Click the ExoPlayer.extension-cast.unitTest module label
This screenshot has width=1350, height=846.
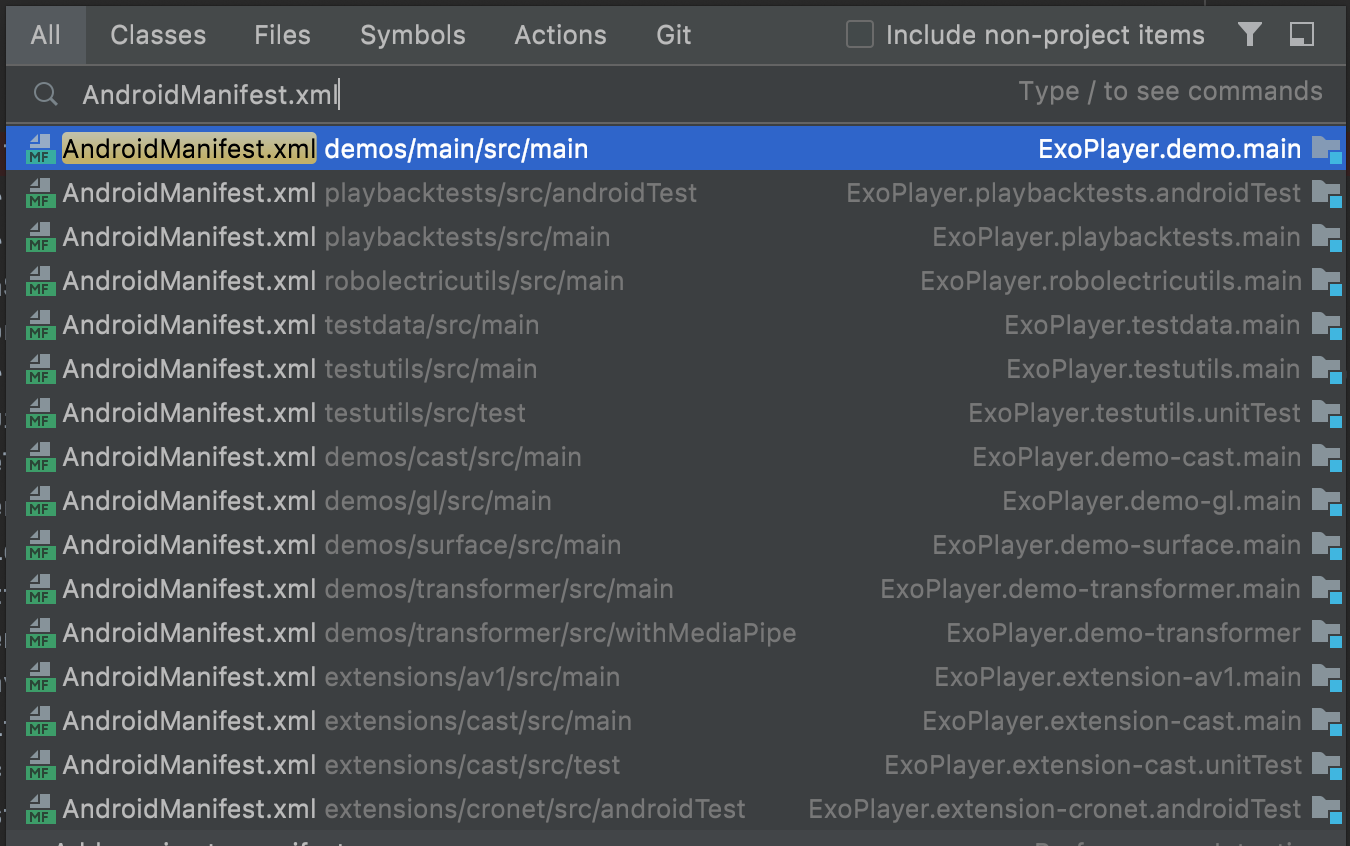point(1093,765)
